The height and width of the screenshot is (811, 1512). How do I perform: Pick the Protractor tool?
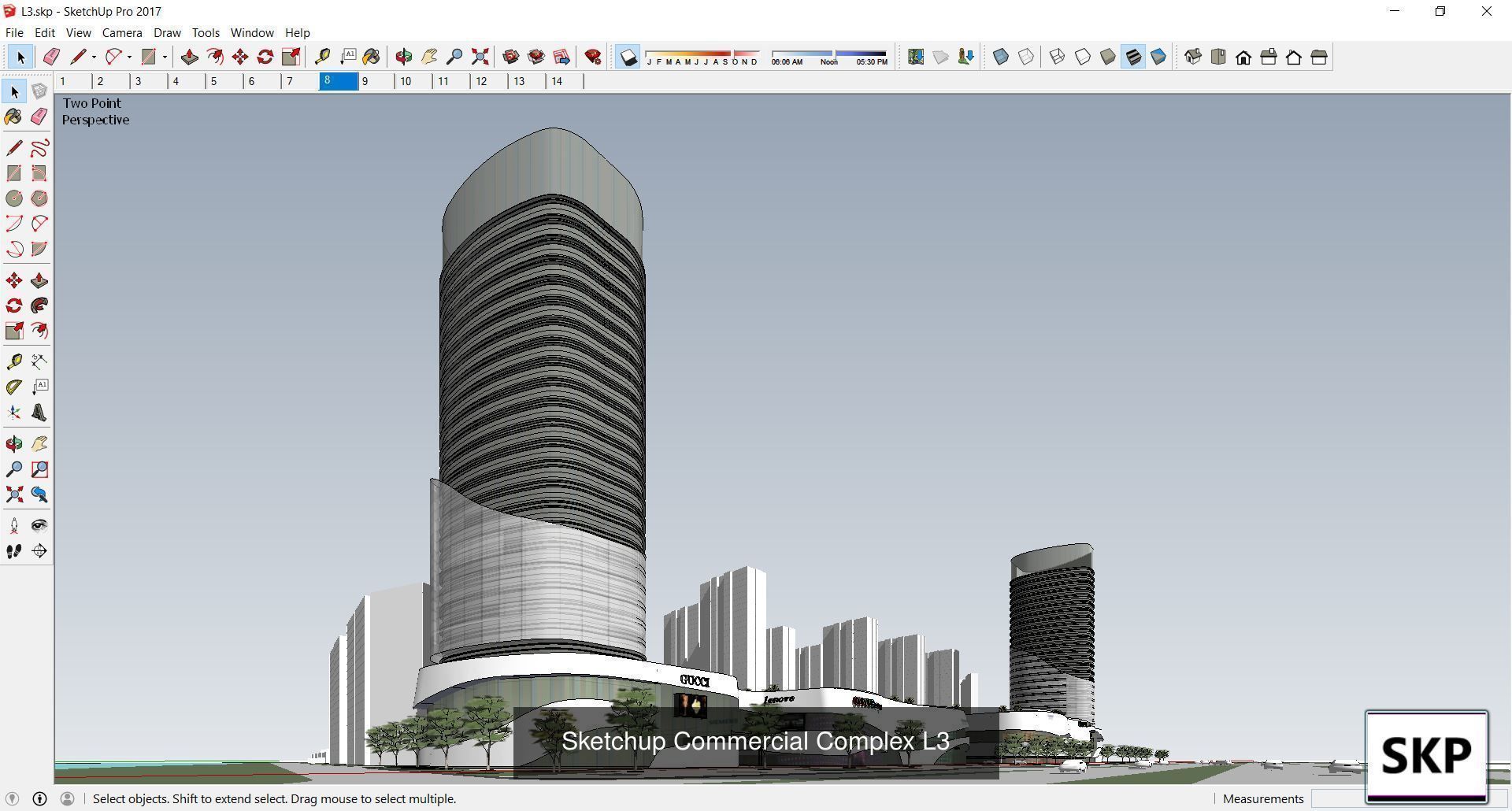(x=14, y=387)
